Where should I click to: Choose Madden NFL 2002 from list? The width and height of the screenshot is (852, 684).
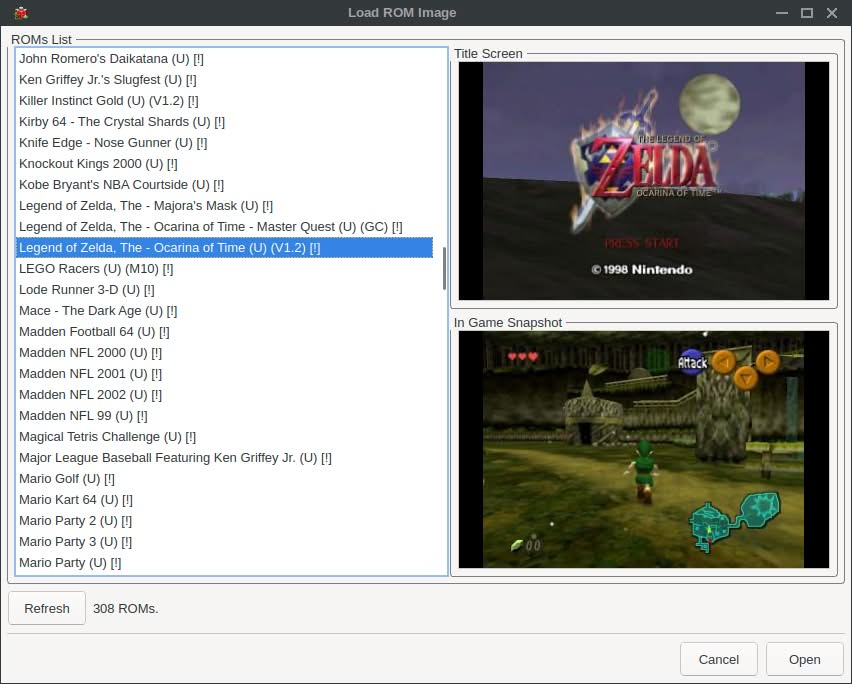click(90, 395)
